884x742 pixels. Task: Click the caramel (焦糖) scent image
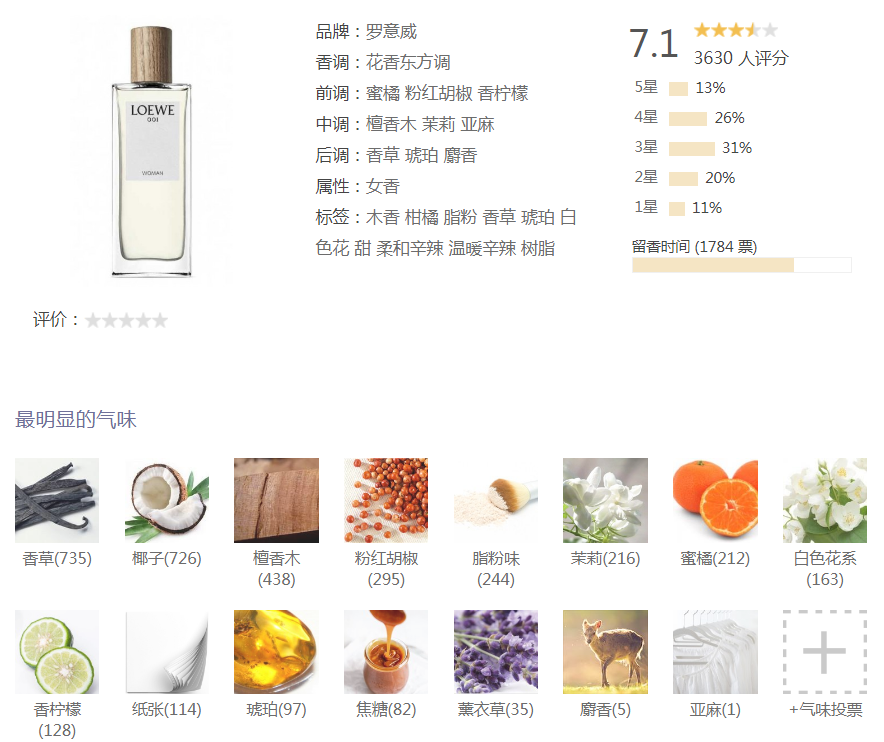tap(386, 652)
